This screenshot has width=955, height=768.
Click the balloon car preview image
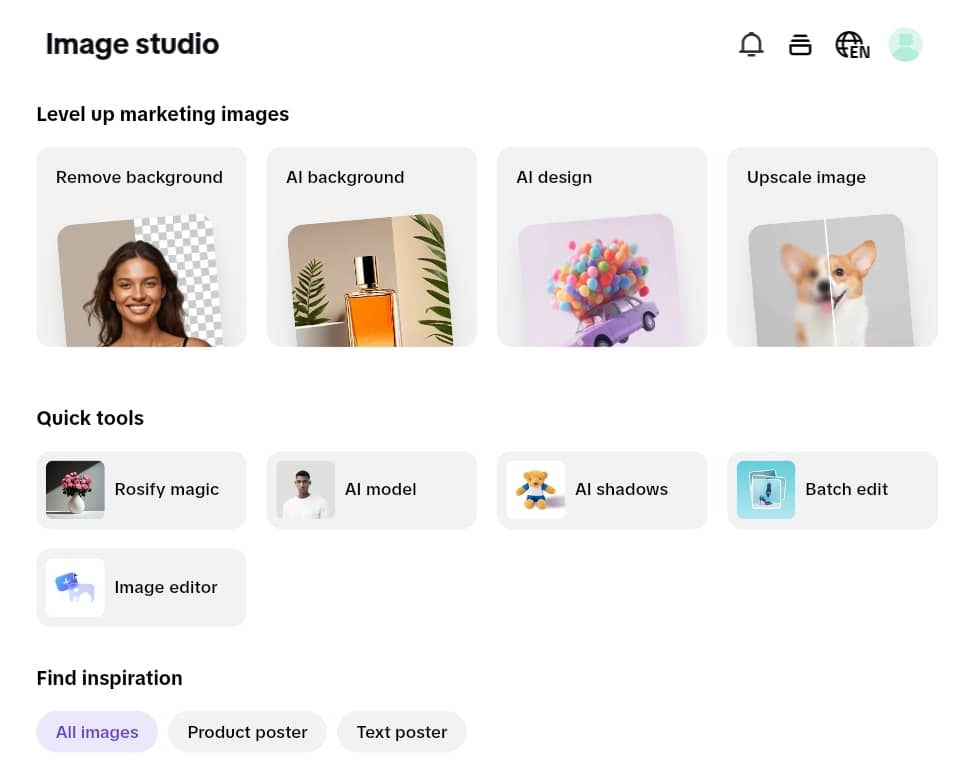click(x=601, y=281)
